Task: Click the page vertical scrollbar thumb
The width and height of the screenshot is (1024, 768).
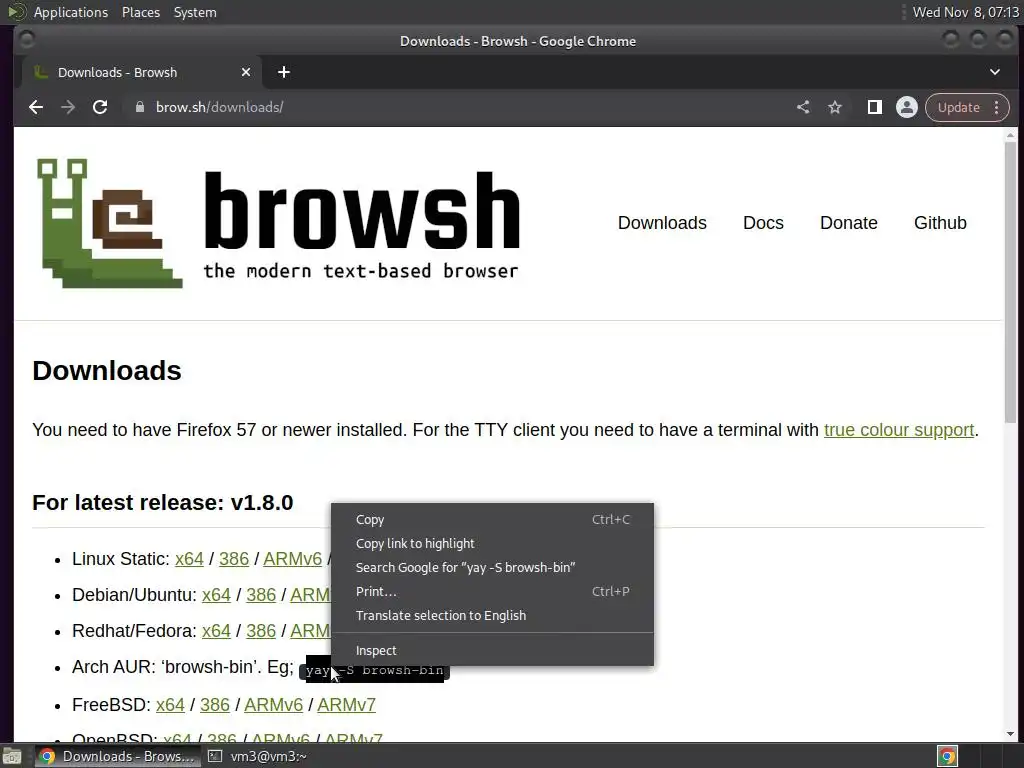Action: point(1010,282)
